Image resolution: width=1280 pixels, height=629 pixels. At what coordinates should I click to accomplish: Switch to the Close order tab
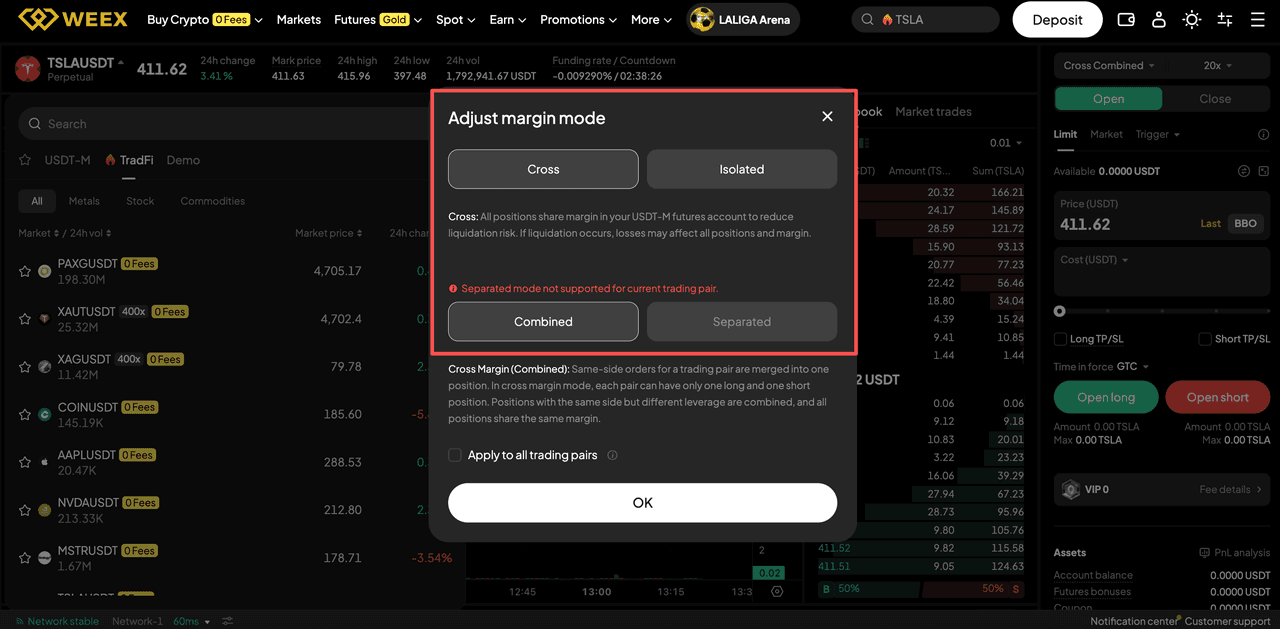[1215, 98]
